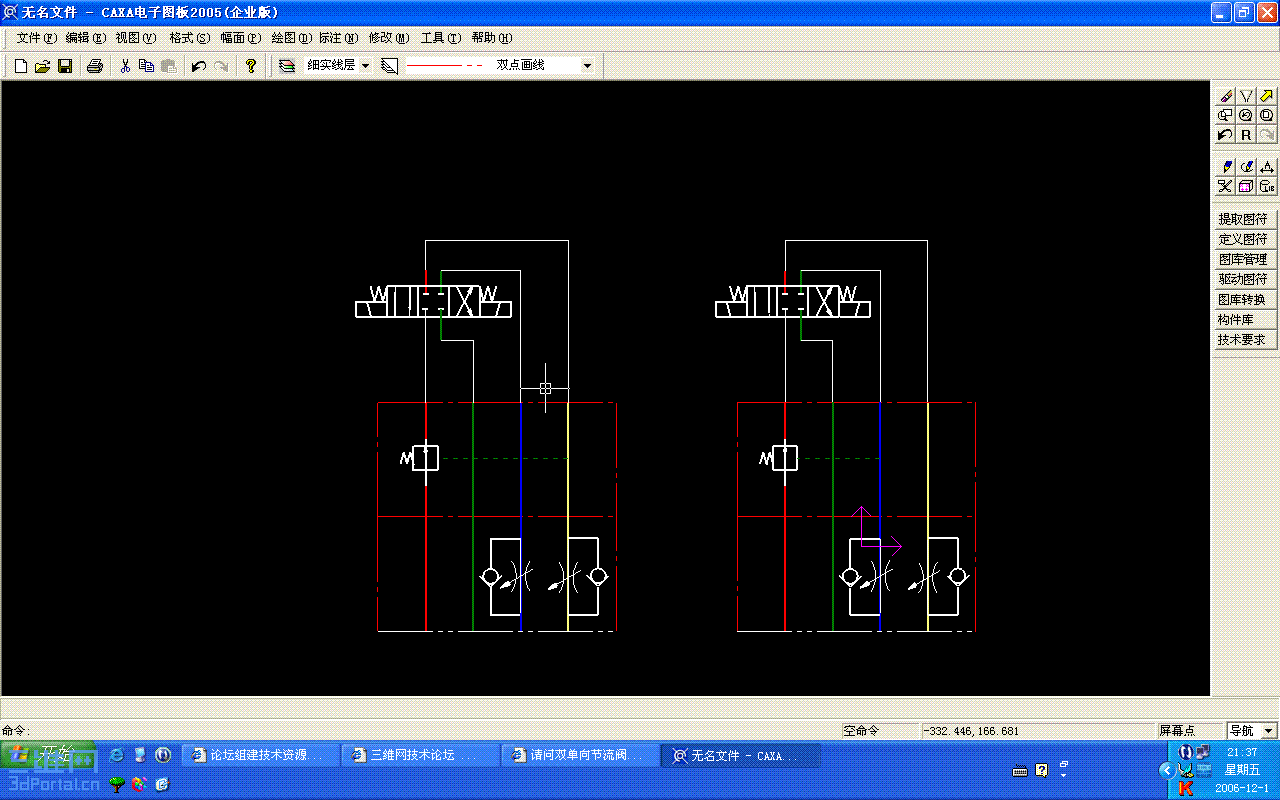1280x800 pixels.
Task: Click the zoom window magnifier icon
Action: [x=1226, y=115]
